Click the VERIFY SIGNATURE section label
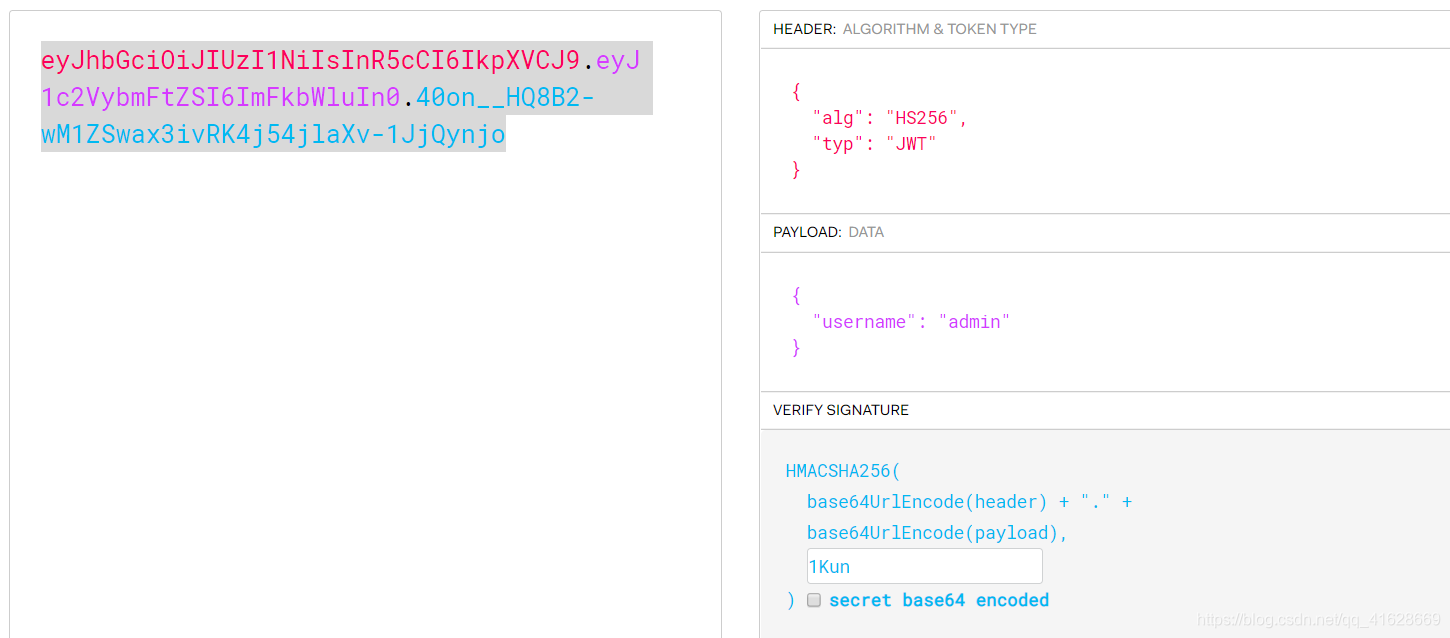This screenshot has width=1450, height=638. 841,410
